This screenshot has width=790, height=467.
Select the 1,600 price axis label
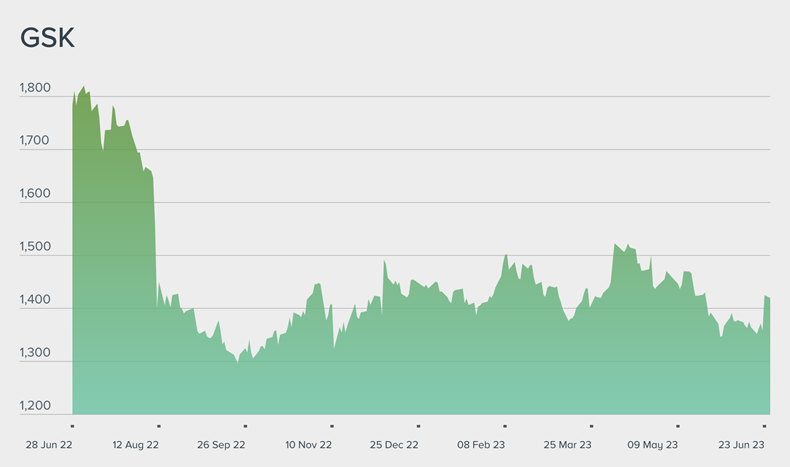(35, 195)
